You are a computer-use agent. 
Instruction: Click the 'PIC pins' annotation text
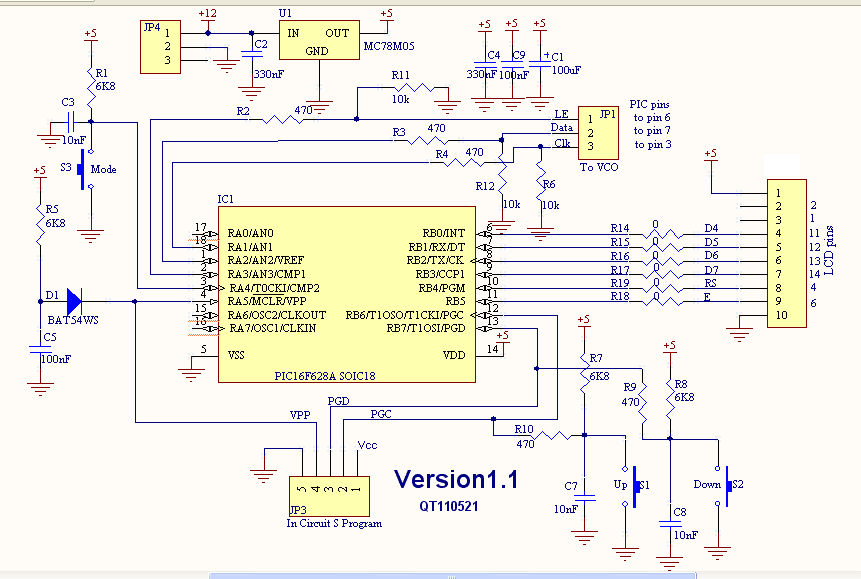click(x=650, y=103)
